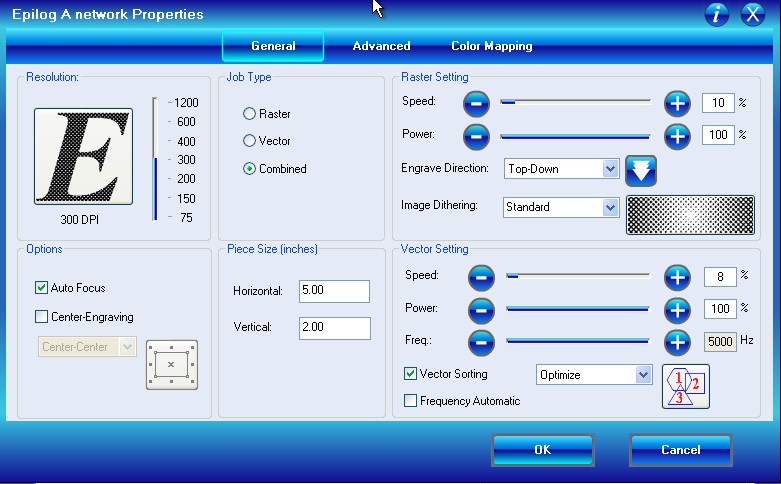The height and width of the screenshot is (484, 781).
Task: Switch to the General tab
Action: coord(273,46)
